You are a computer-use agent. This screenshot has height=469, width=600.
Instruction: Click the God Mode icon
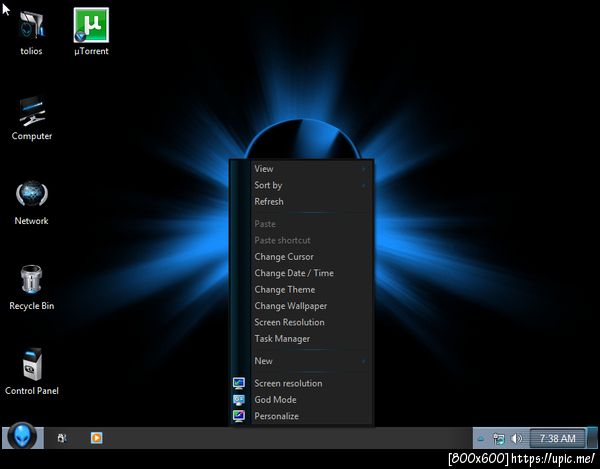pos(239,400)
